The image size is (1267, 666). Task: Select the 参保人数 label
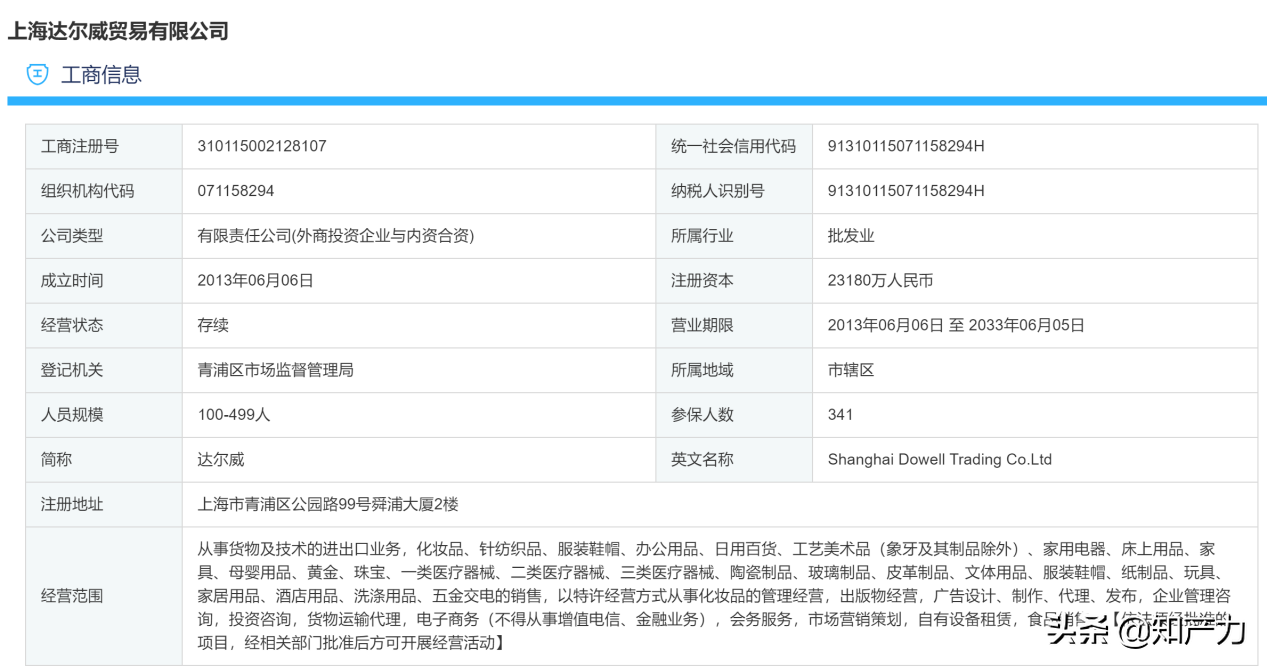tap(702, 415)
